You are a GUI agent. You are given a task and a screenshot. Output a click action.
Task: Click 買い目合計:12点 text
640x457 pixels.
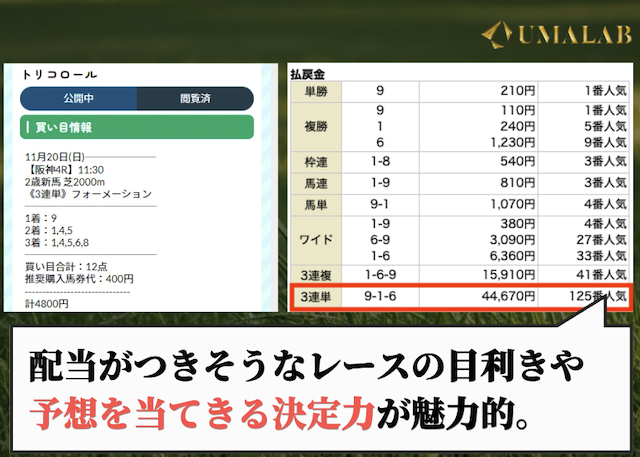coord(66,267)
